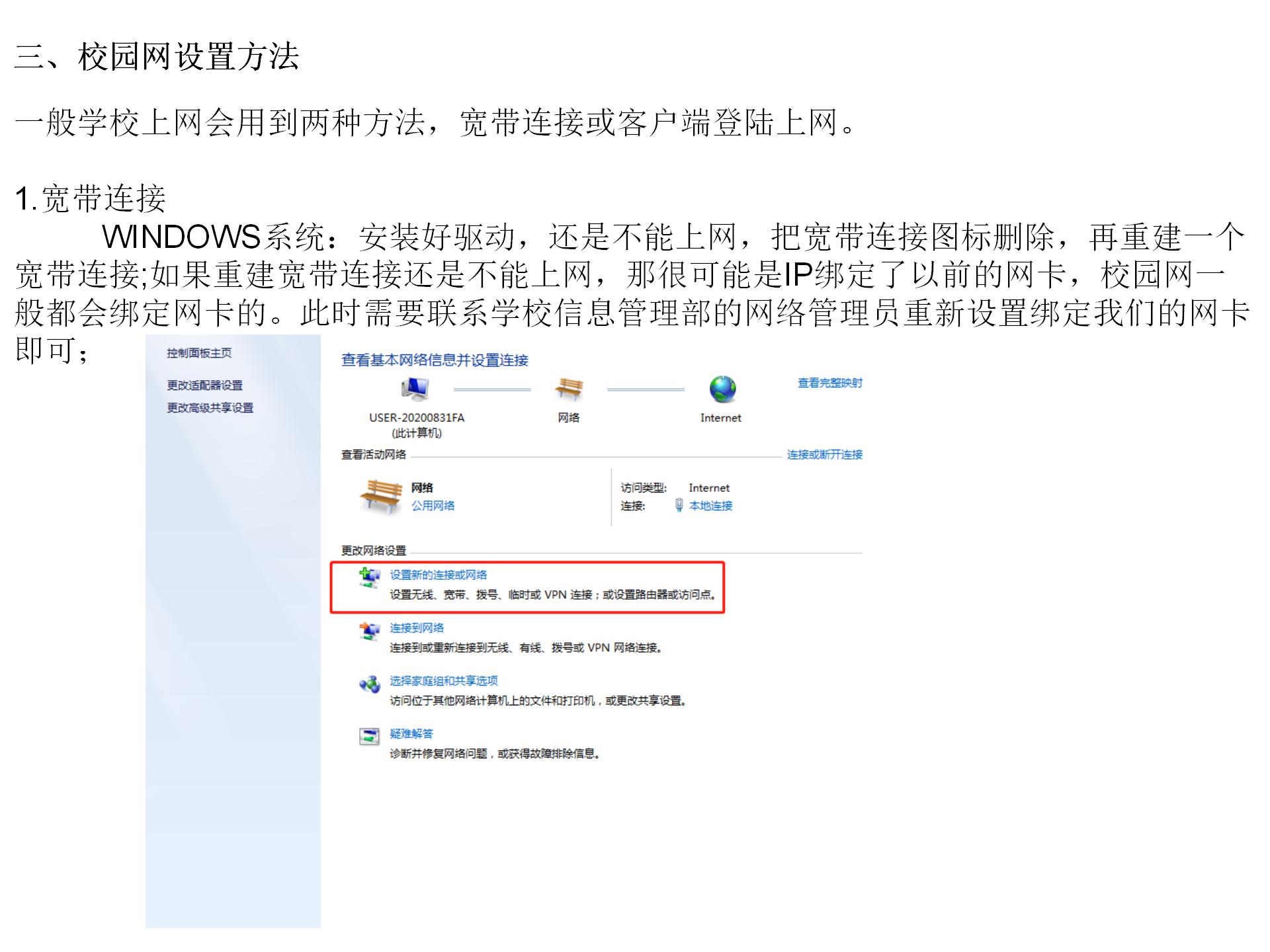
Task: Open the 本地连接 connection link
Action: 710,506
